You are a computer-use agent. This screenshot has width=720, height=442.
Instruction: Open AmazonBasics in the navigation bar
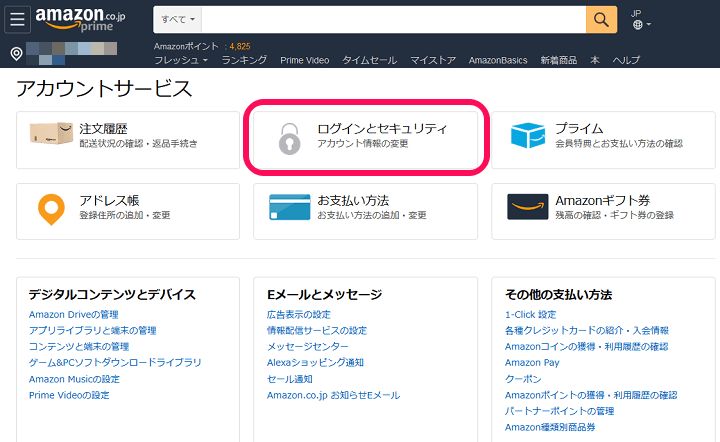pos(498,60)
